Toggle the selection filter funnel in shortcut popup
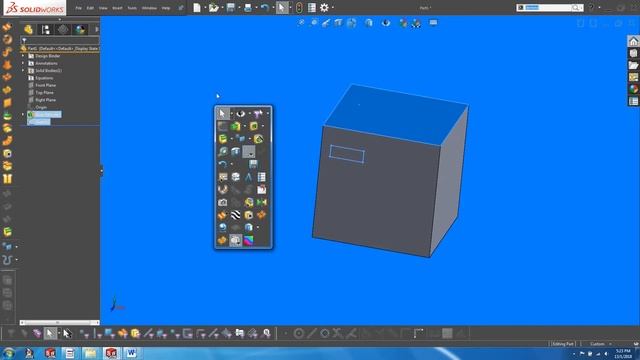This screenshot has width=640, height=360. pos(258,113)
